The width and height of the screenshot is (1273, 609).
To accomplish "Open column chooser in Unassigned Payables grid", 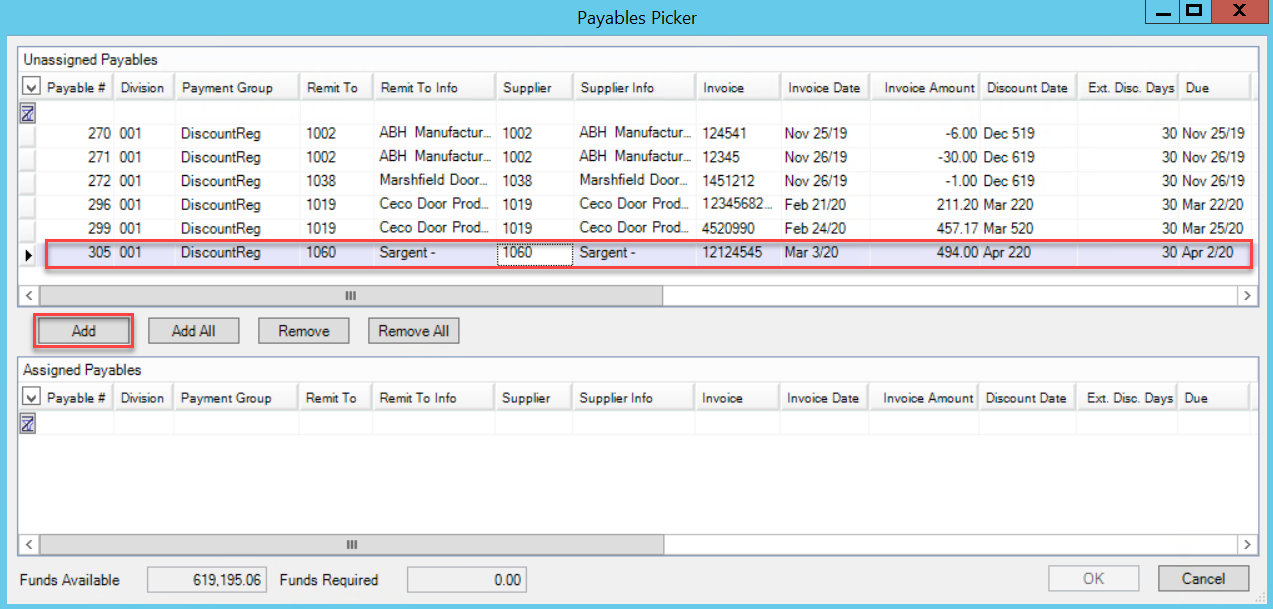I will coord(30,87).
